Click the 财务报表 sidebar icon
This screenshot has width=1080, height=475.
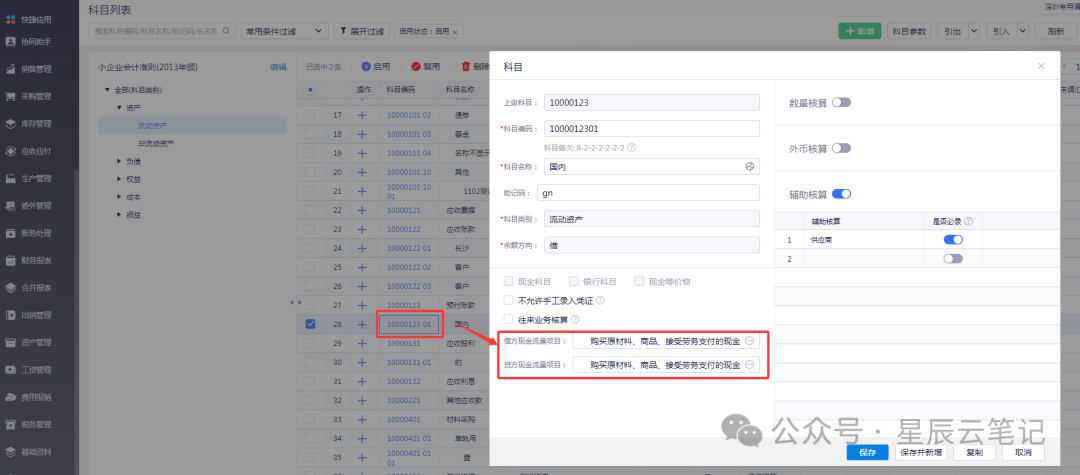[11, 260]
